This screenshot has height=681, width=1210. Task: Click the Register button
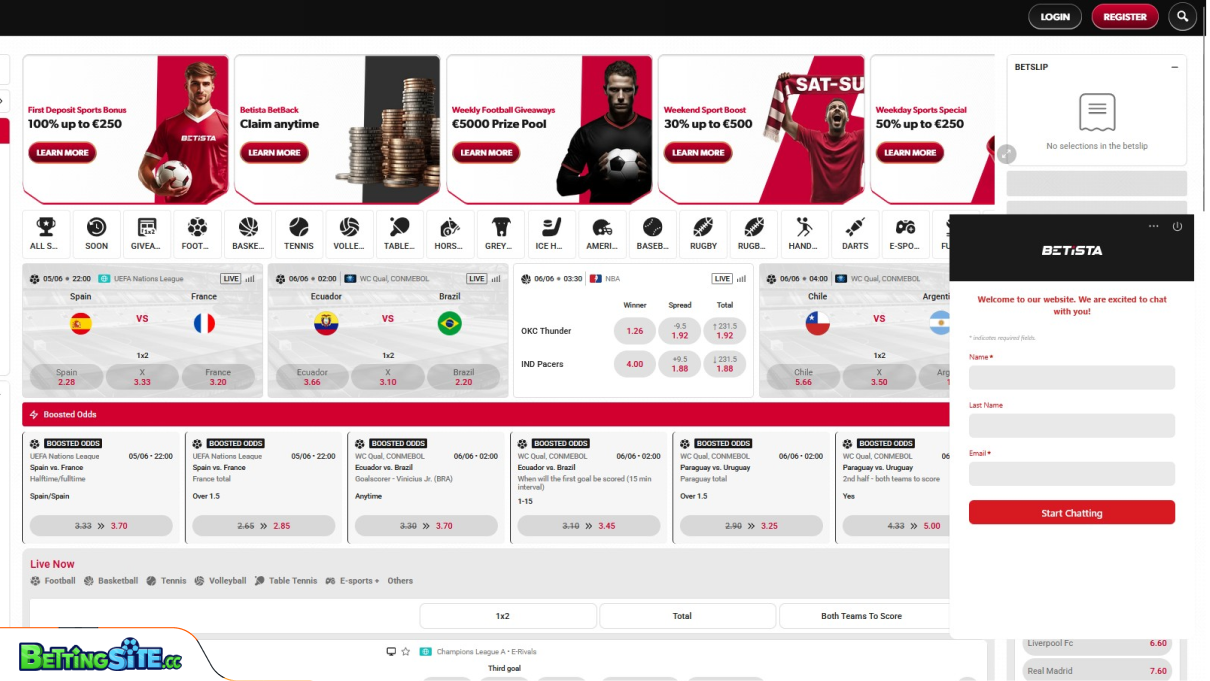click(x=1125, y=17)
